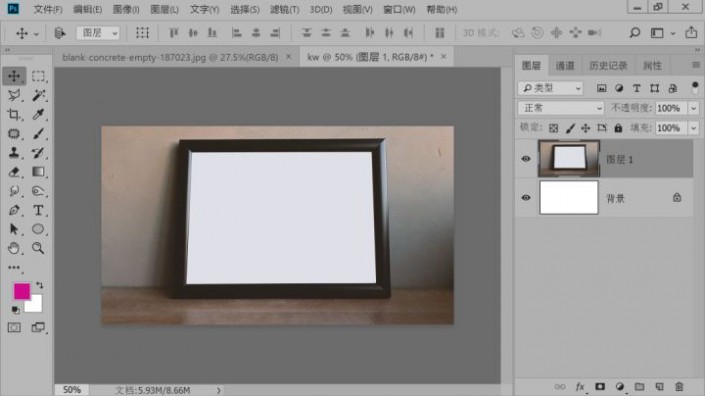Create a new layer
Screen dimensions: 705x396
pos(659,387)
